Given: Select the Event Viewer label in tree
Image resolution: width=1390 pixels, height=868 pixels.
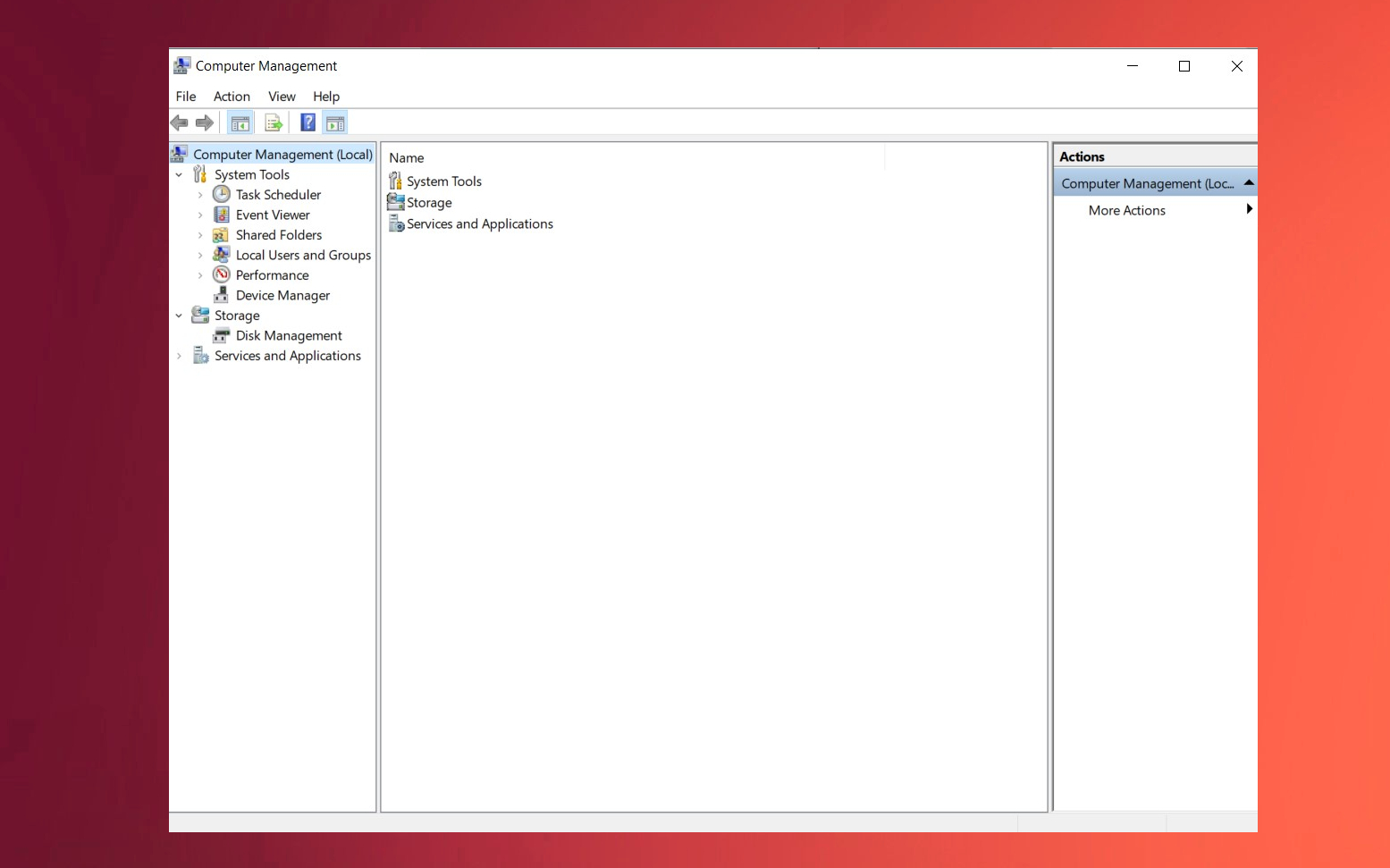Looking at the screenshot, I should 273,215.
